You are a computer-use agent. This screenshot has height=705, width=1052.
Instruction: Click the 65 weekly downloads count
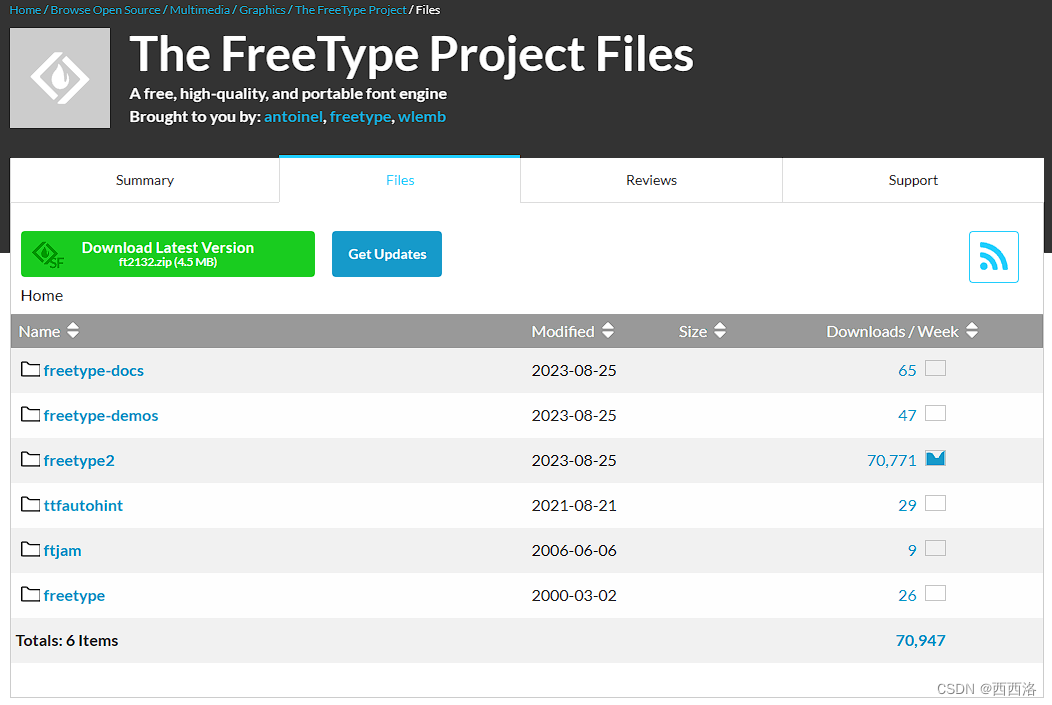click(907, 370)
